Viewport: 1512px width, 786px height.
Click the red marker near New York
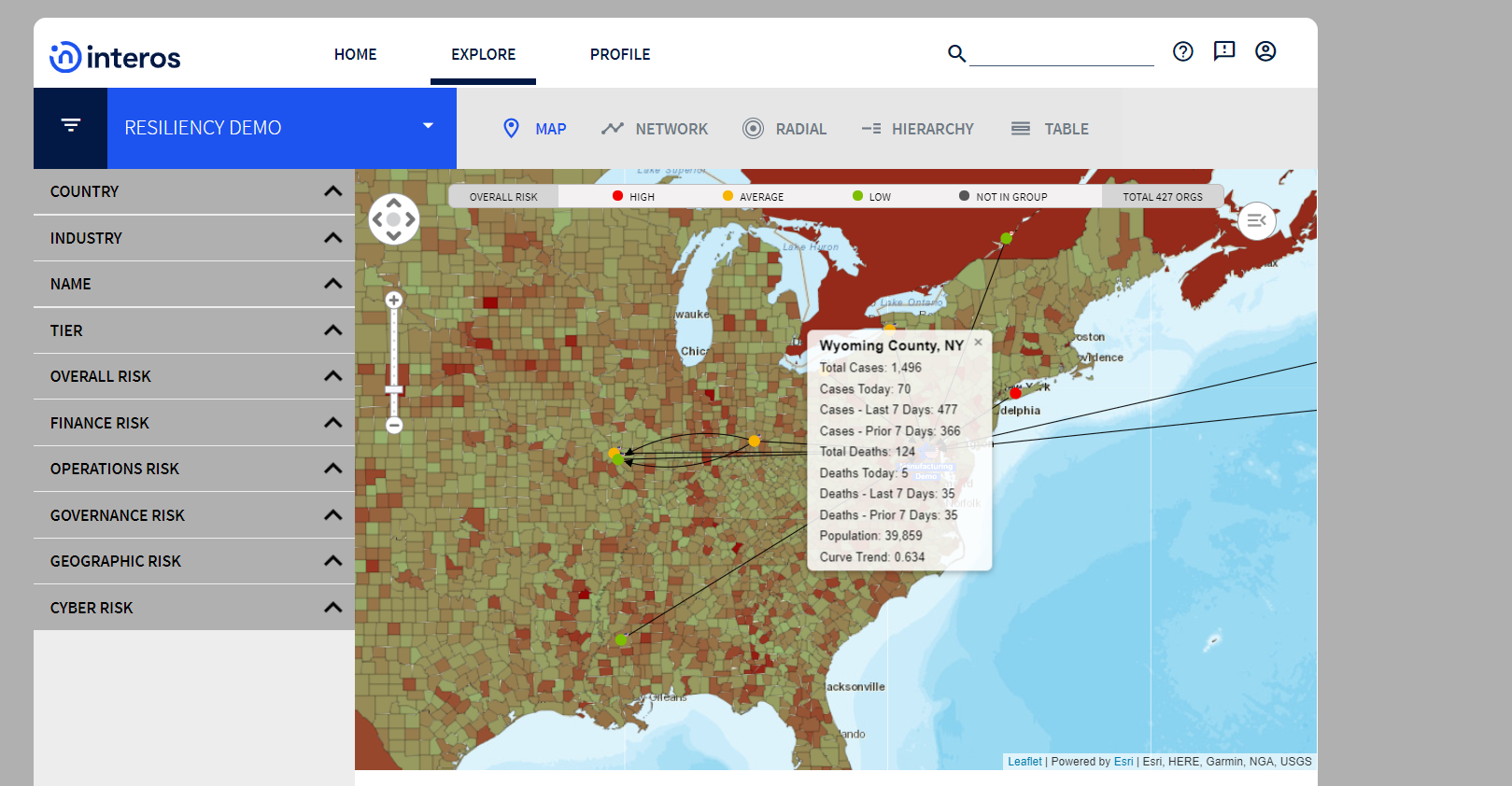[1015, 393]
